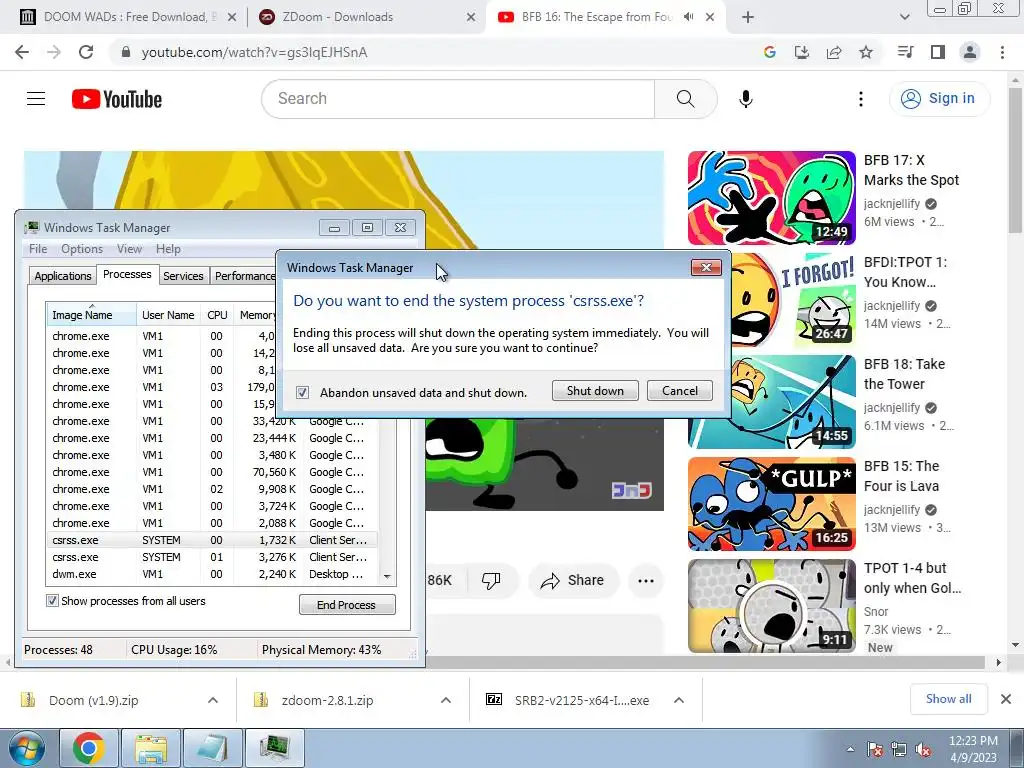Open YouTube hamburger guide menu
Image resolution: width=1024 pixels, height=768 pixels.
36,99
